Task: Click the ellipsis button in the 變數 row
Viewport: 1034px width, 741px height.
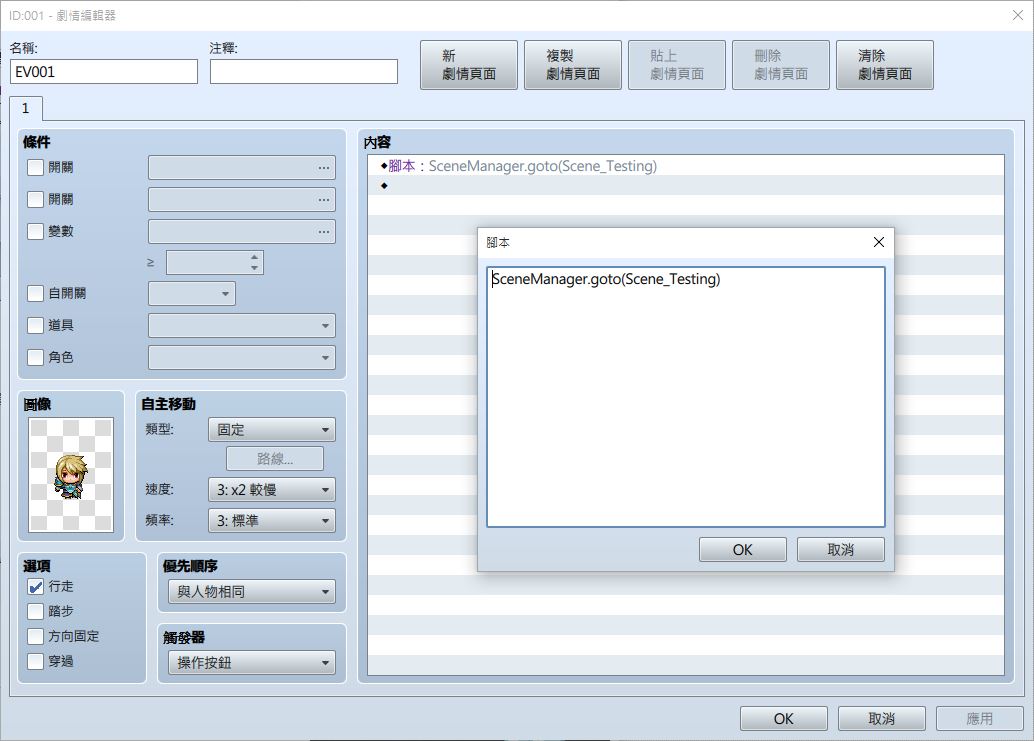Action: [x=323, y=231]
